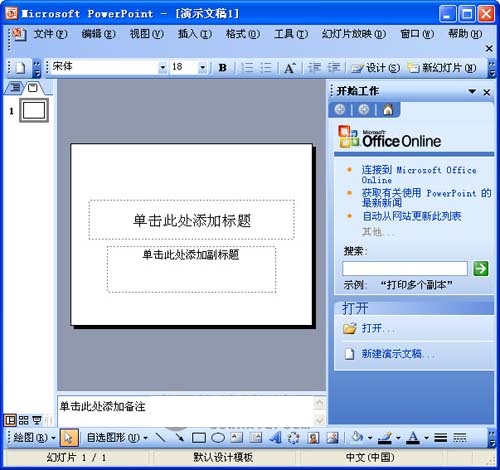
Task: Toggle the Select Objects arrow tool
Action: click(69, 438)
